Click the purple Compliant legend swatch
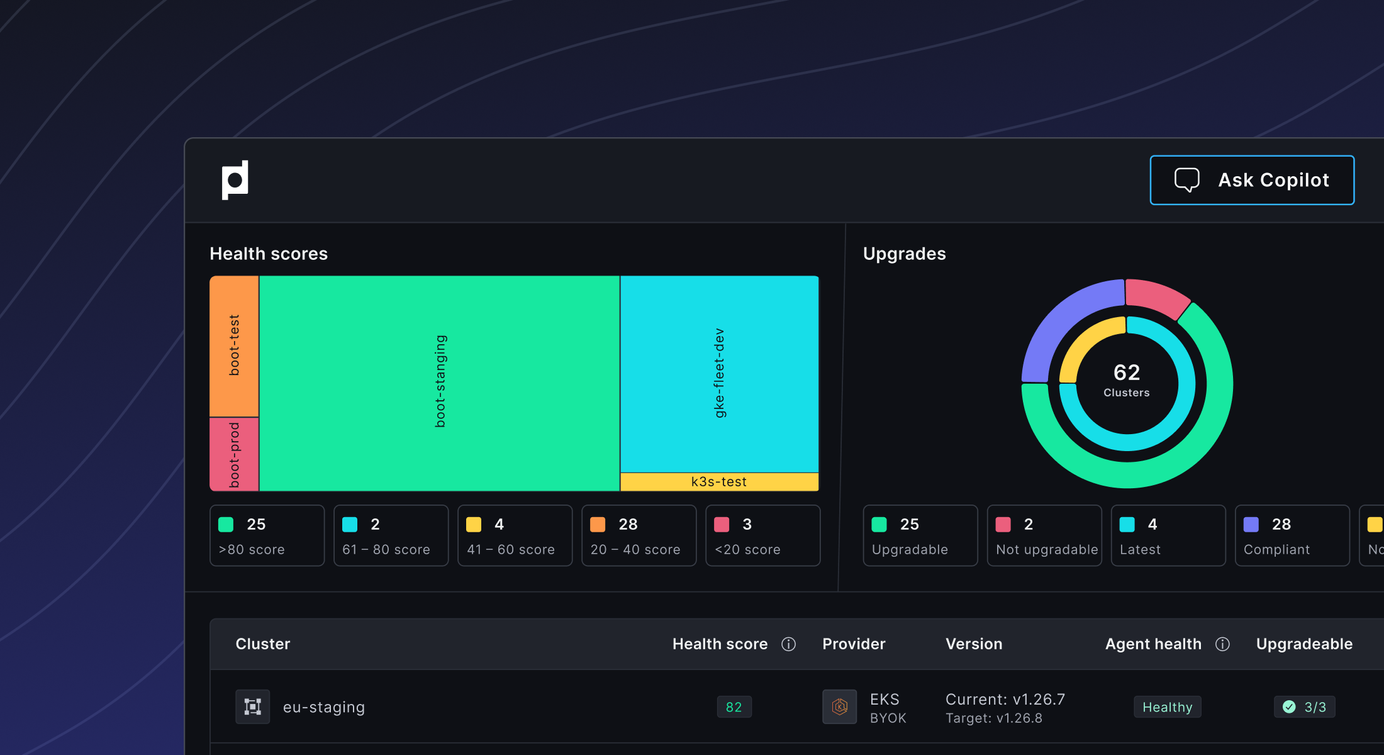 [x=1251, y=524]
